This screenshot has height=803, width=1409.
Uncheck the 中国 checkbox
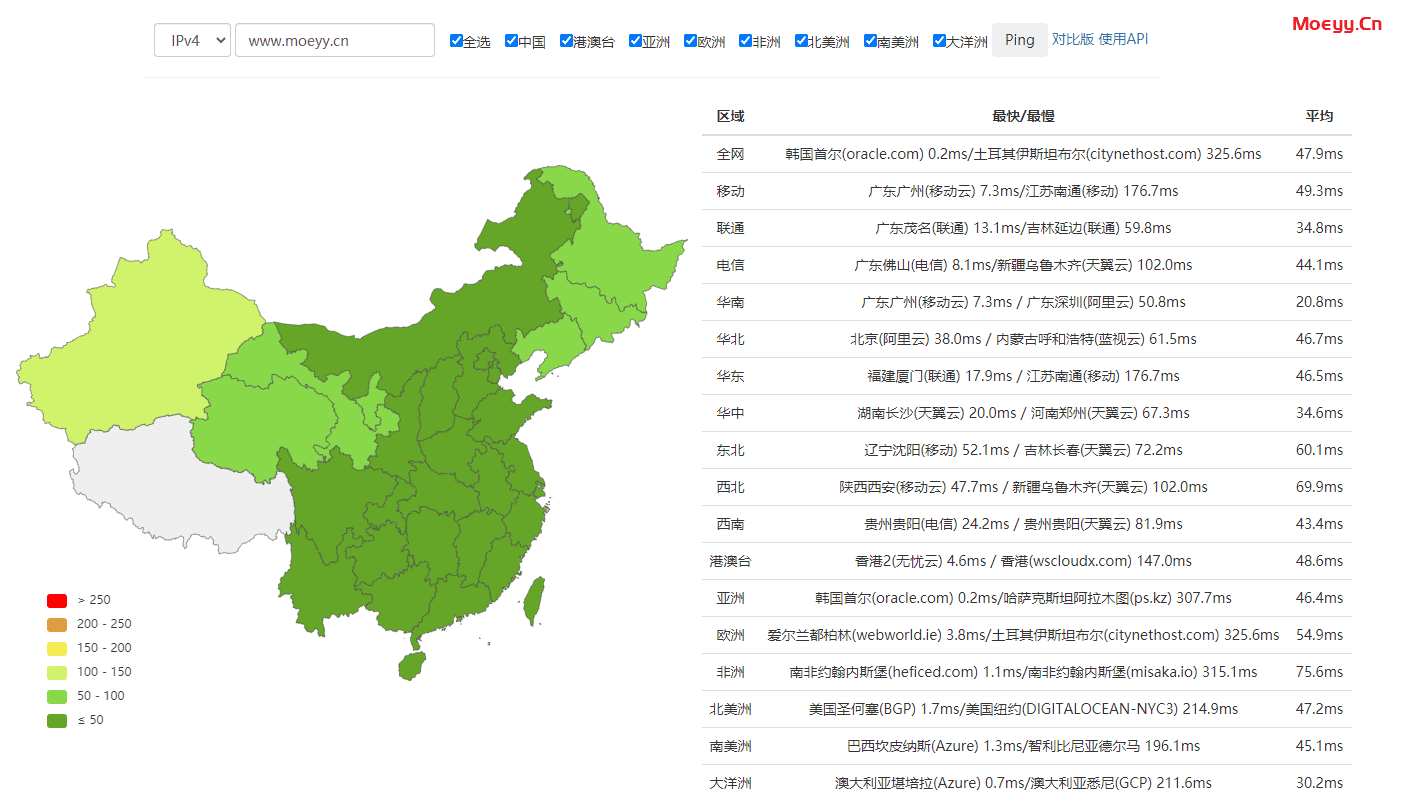click(511, 41)
